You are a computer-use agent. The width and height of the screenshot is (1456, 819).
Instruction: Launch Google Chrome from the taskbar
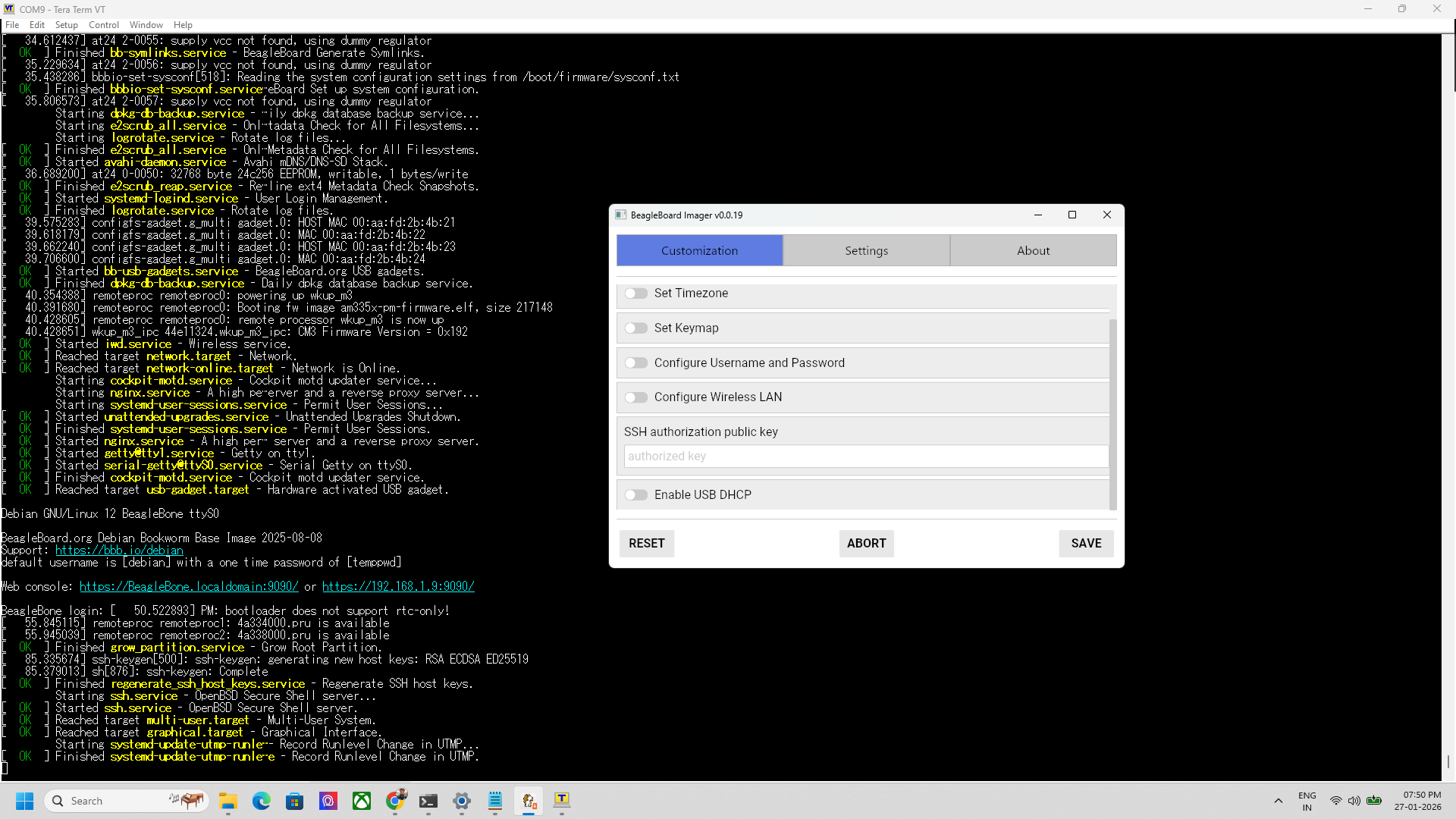[x=395, y=801]
